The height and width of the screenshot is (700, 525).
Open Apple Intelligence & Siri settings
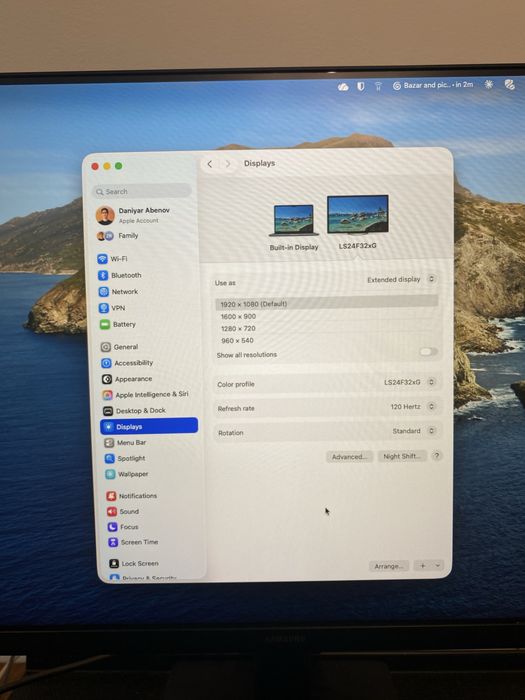tap(146, 395)
